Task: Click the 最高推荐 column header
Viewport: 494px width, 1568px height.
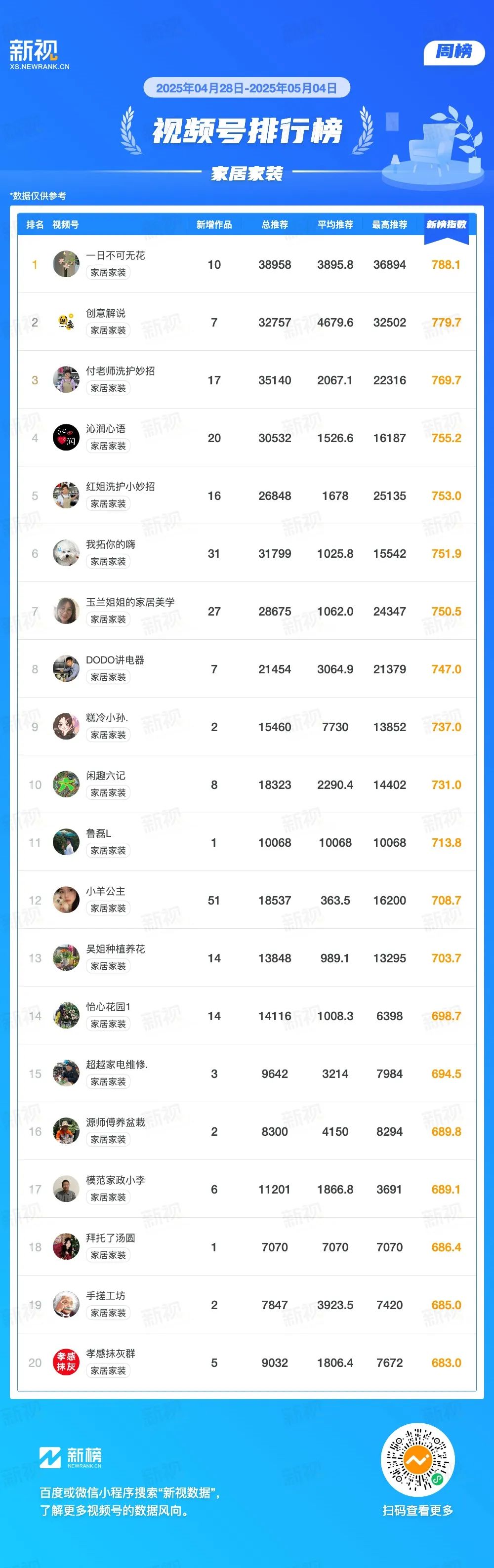Action: tap(389, 225)
